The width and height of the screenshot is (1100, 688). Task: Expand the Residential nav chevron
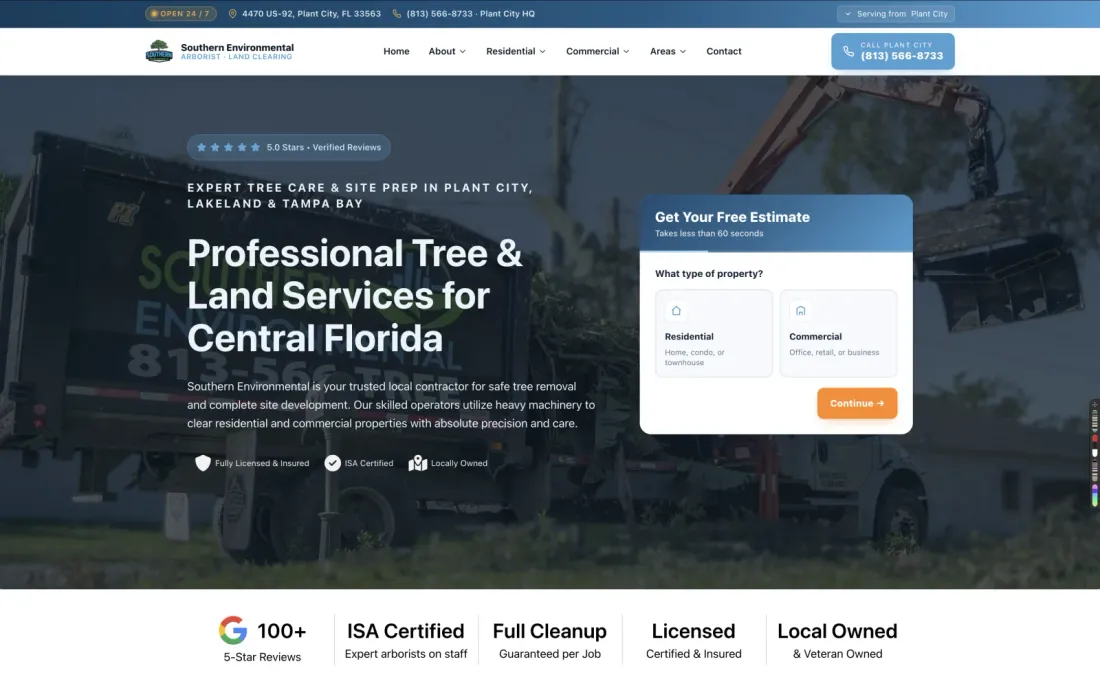(542, 51)
